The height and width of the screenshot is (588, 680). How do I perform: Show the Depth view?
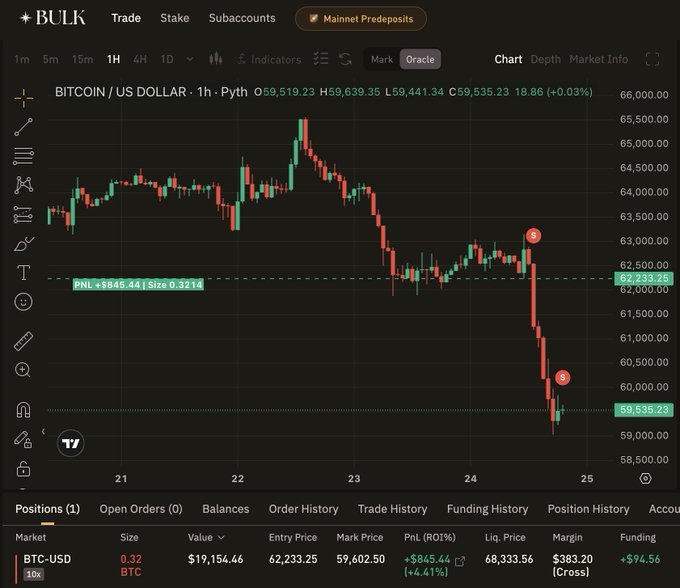(546, 59)
